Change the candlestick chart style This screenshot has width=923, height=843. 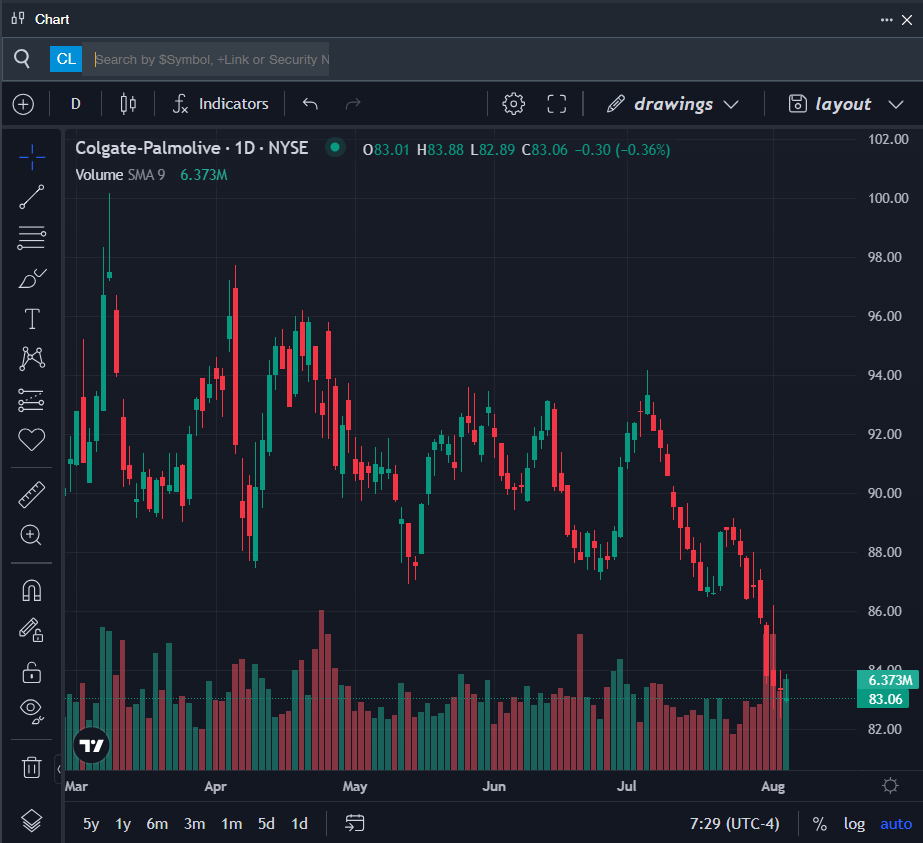pyautogui.click(x=128, y=104)
